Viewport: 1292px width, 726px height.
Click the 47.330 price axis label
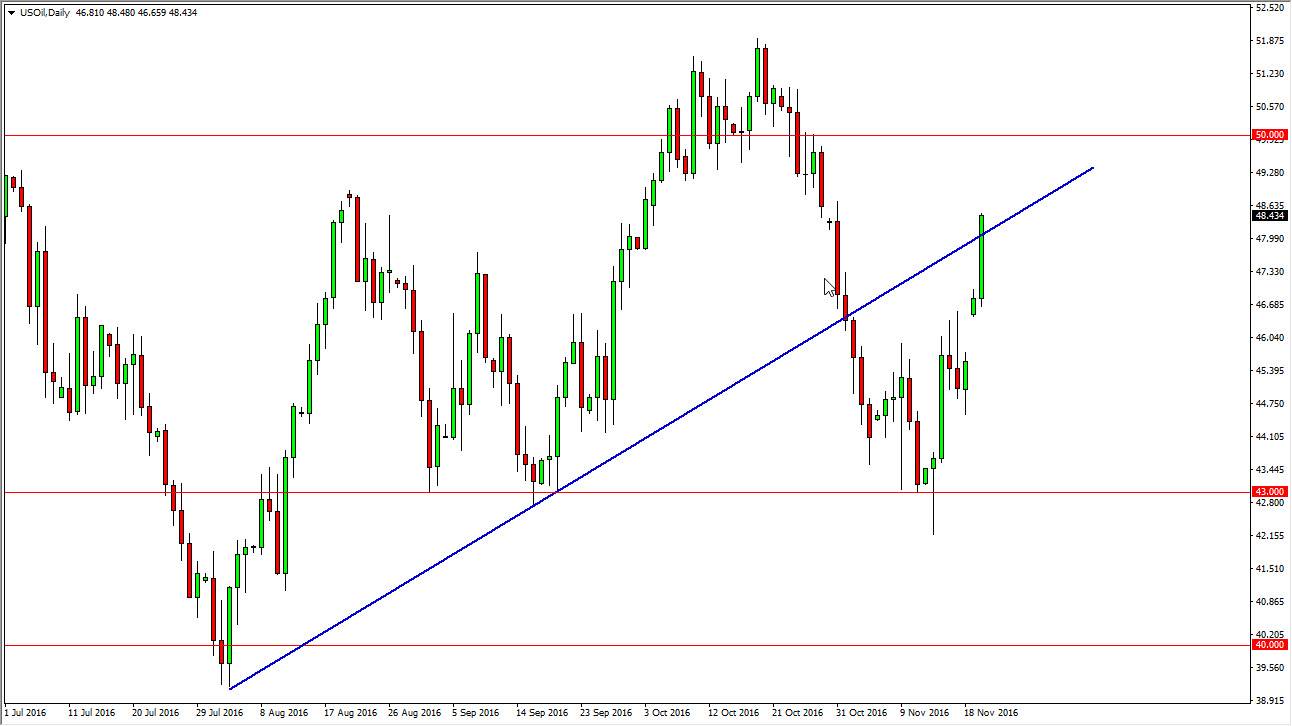1270,272
